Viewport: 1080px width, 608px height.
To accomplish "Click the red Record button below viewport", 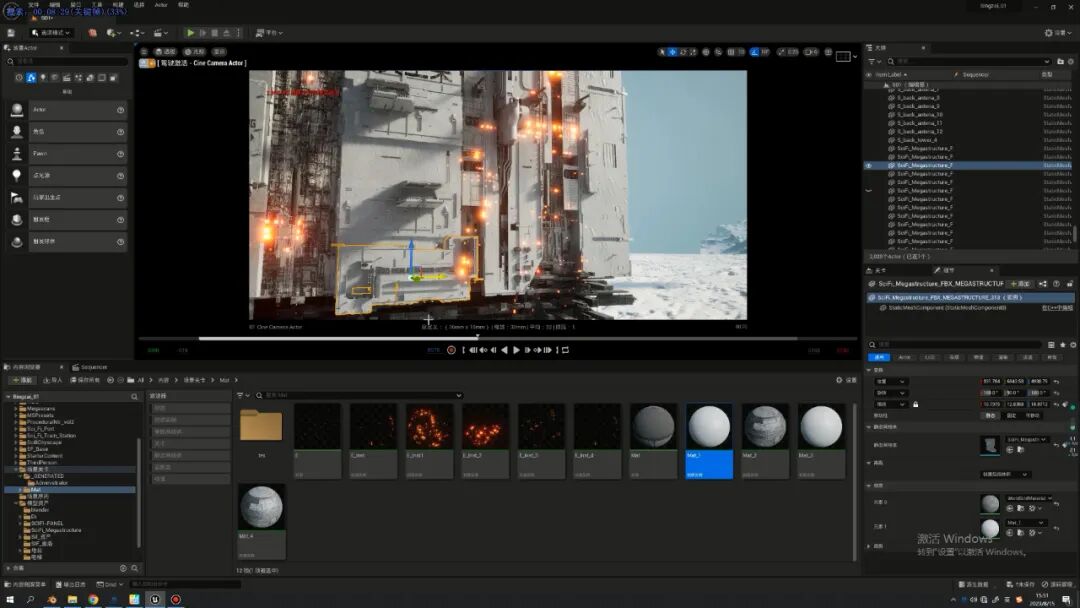I will [x=451, y=350].
